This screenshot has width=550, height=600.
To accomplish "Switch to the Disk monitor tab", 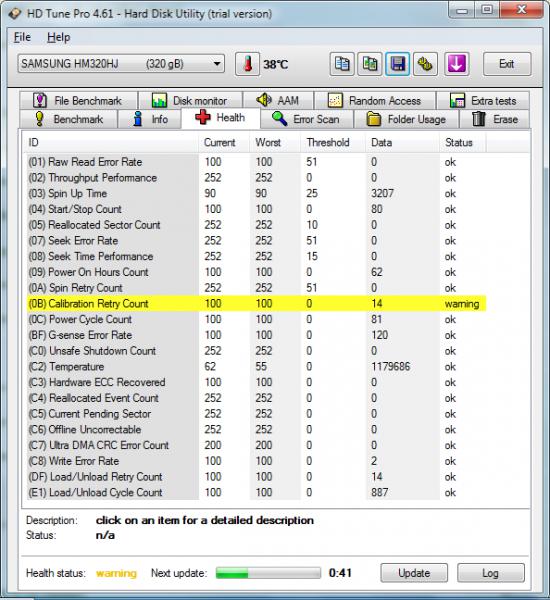I will 190,101.
